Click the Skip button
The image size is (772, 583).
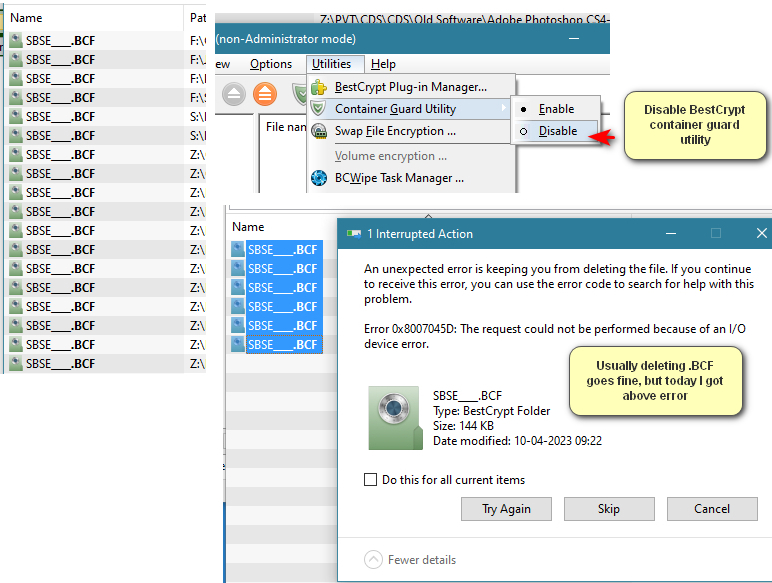coord(609,509)
